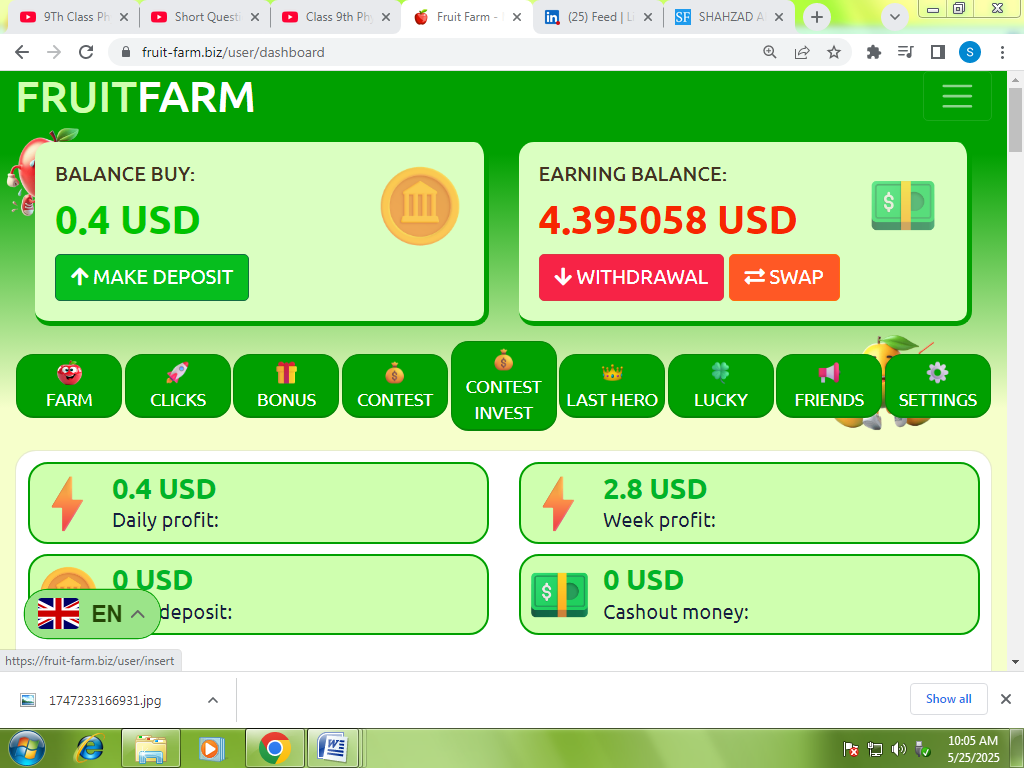The width and height of the screenshot is (1024, 768).
Task: Open the CLICKS rocket section
Action: pos(178,386)
